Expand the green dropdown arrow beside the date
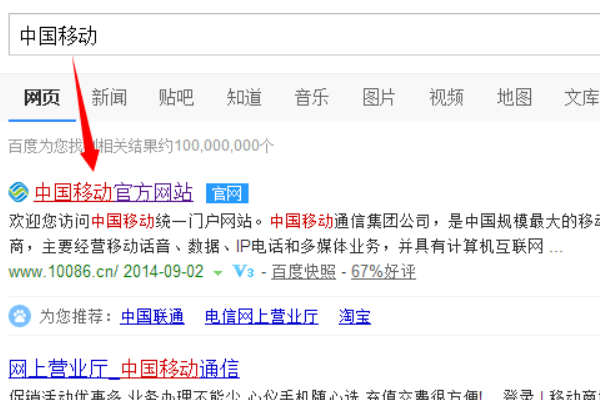This screenshot has width=600, height=400. pos(218,272)
